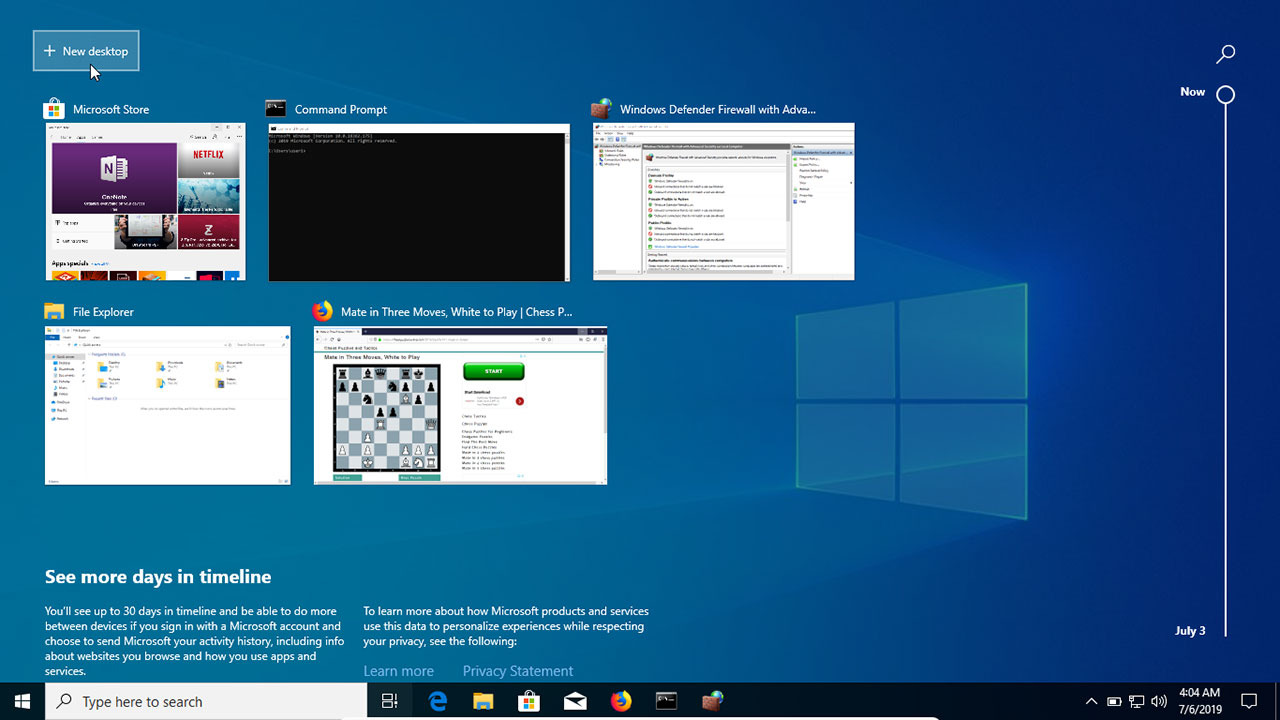The image size is (1280, 720).
Task: Click the "Learn more" link
Action: 398,670
